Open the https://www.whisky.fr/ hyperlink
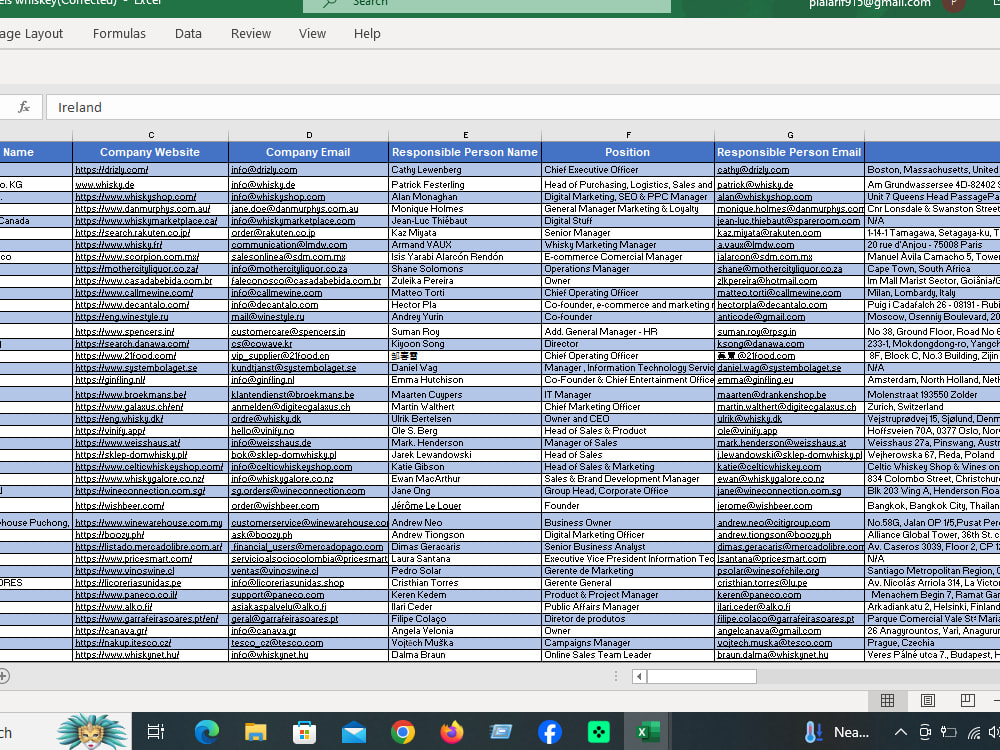The height and width of the screenshot is (750, 1000). [119, 245]
